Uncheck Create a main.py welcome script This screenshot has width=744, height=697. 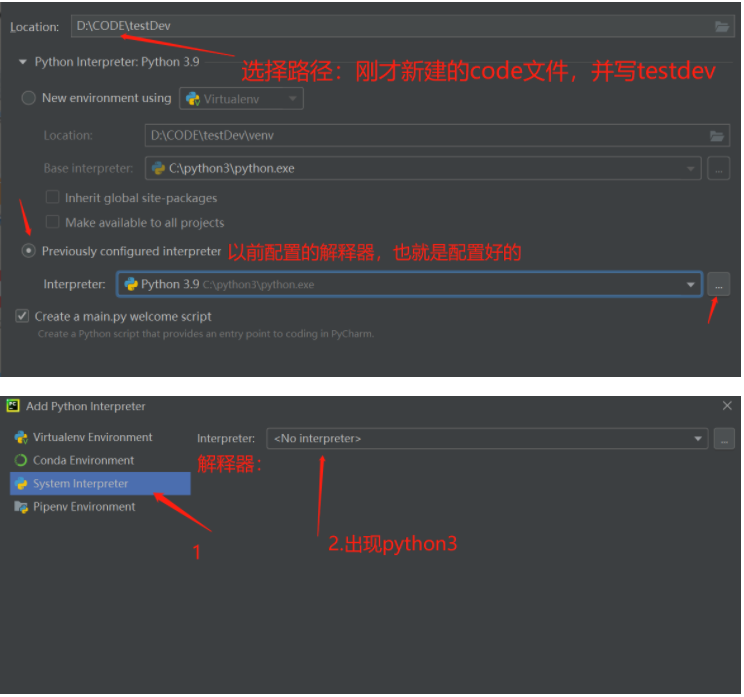click(x=22, y=316)
